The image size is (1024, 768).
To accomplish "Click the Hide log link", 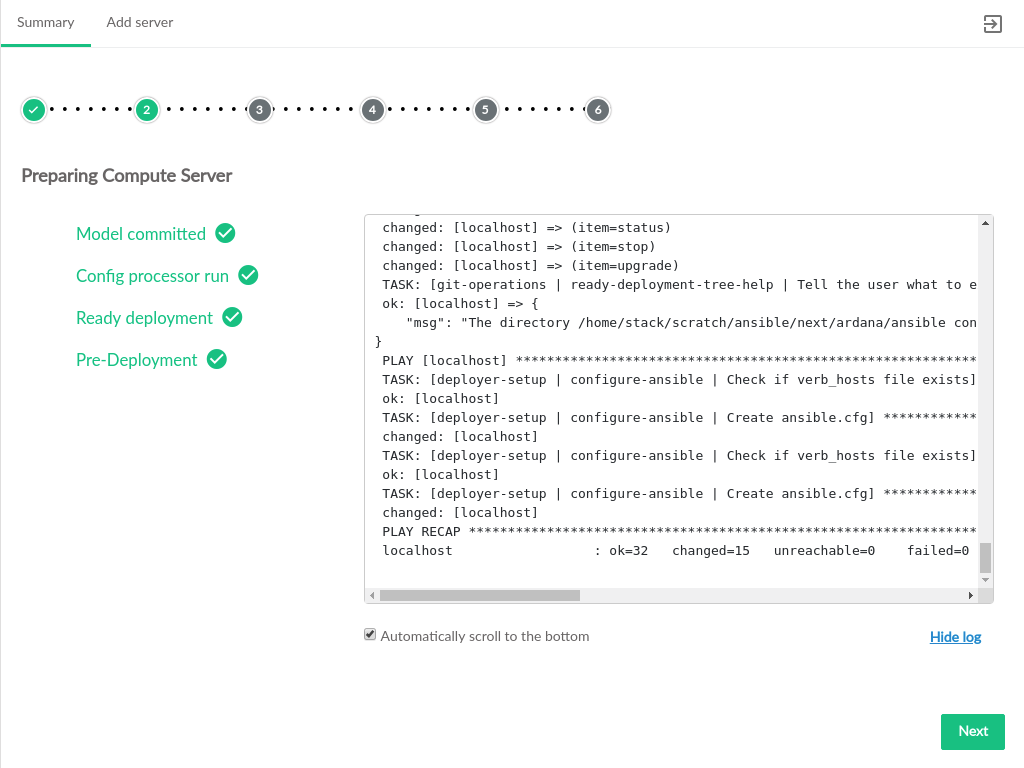I will pos(955,637).
